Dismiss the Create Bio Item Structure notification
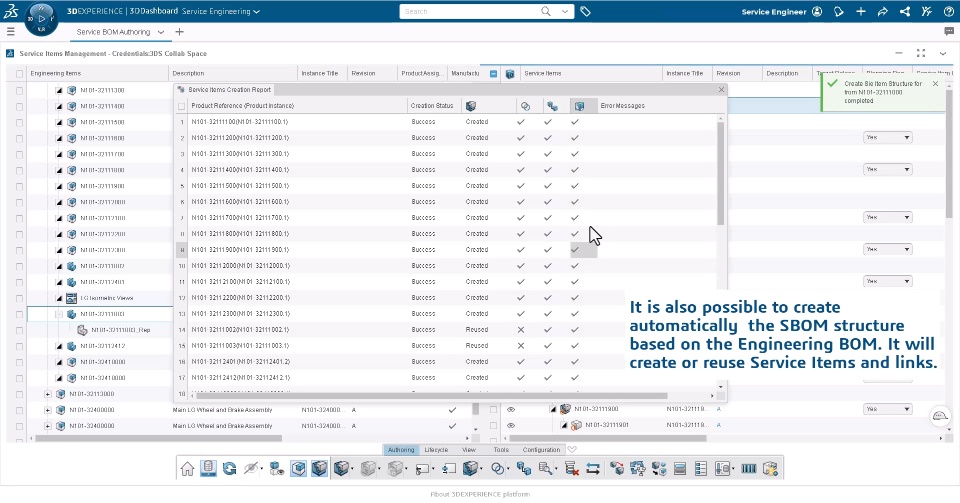 coord(936,83)
